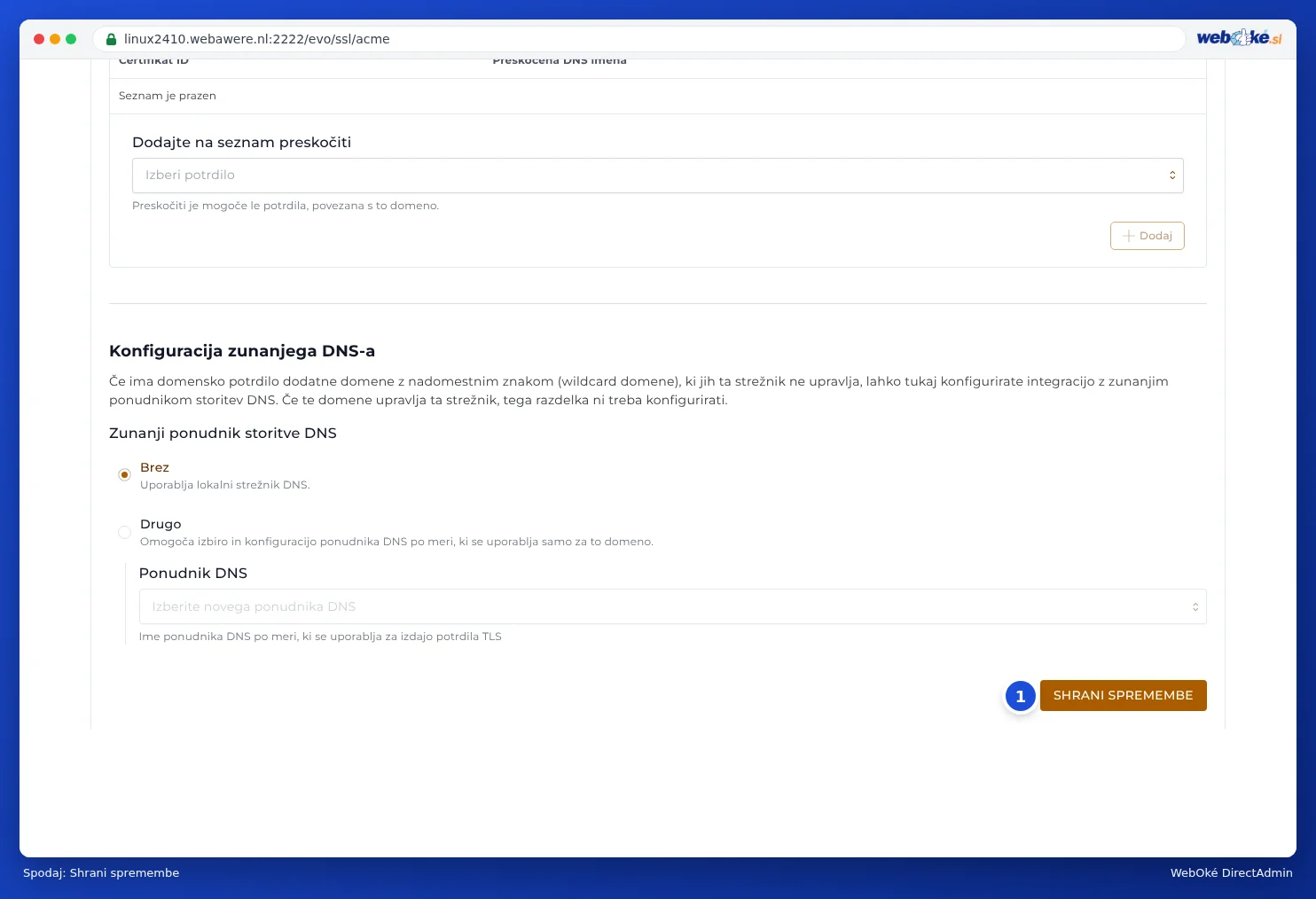
Task: Click the 'Zunanji ponudnik storitve DNS' label
Action: [223, 433]
